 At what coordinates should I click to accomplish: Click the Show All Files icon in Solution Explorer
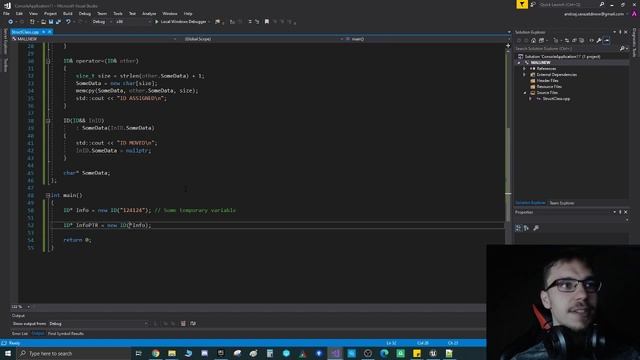582,40
